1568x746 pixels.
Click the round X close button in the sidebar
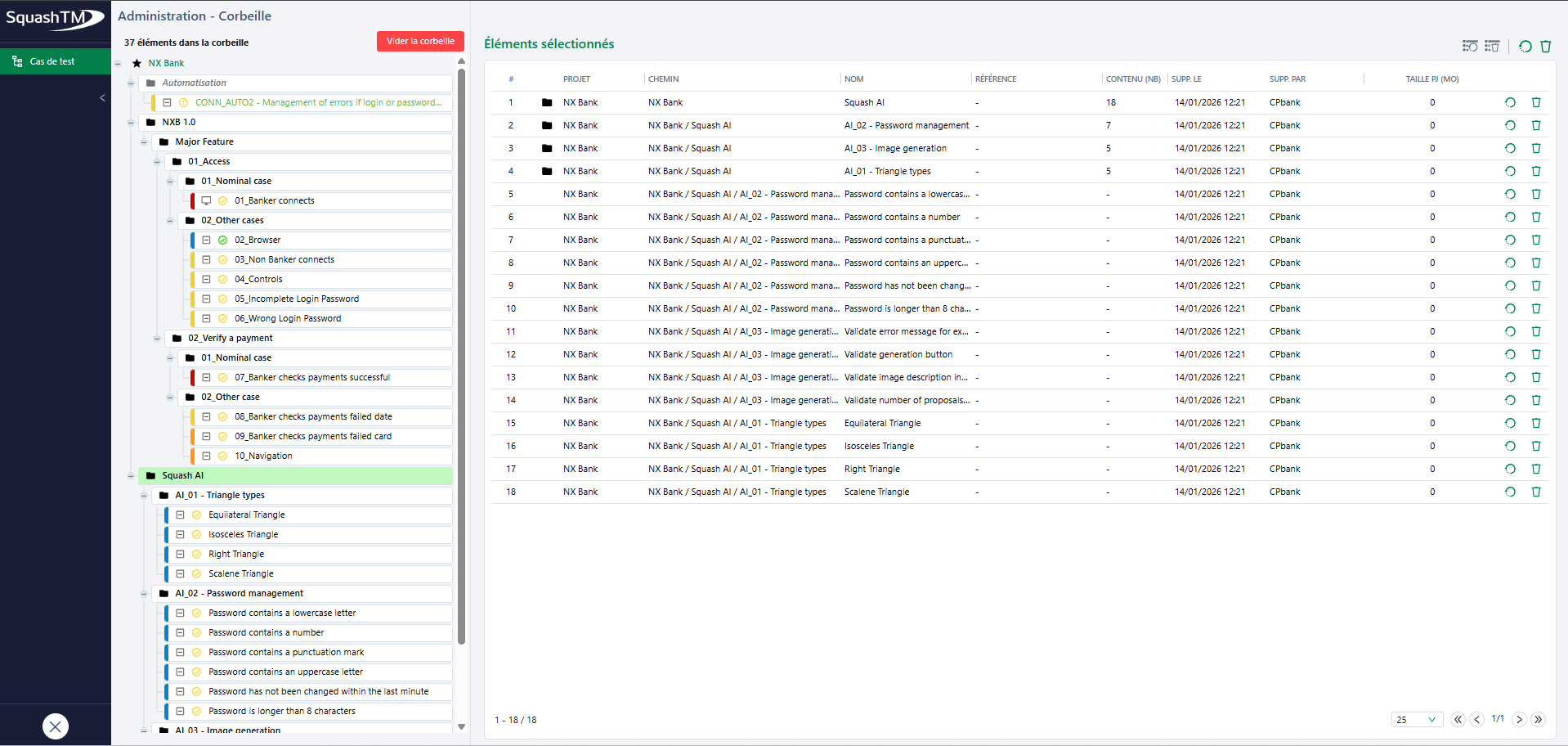click(56, 726)
